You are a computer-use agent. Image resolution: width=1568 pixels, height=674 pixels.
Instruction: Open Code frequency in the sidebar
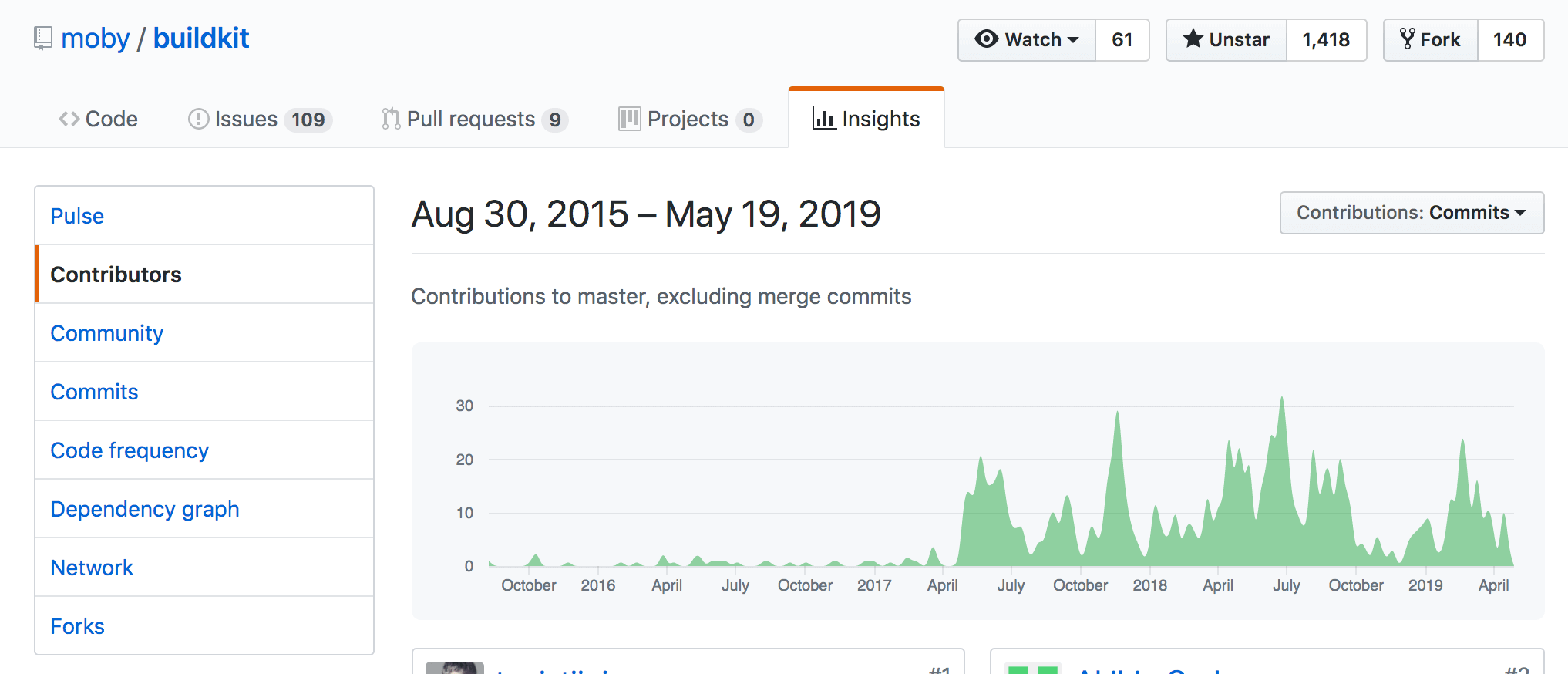point(204,450)
